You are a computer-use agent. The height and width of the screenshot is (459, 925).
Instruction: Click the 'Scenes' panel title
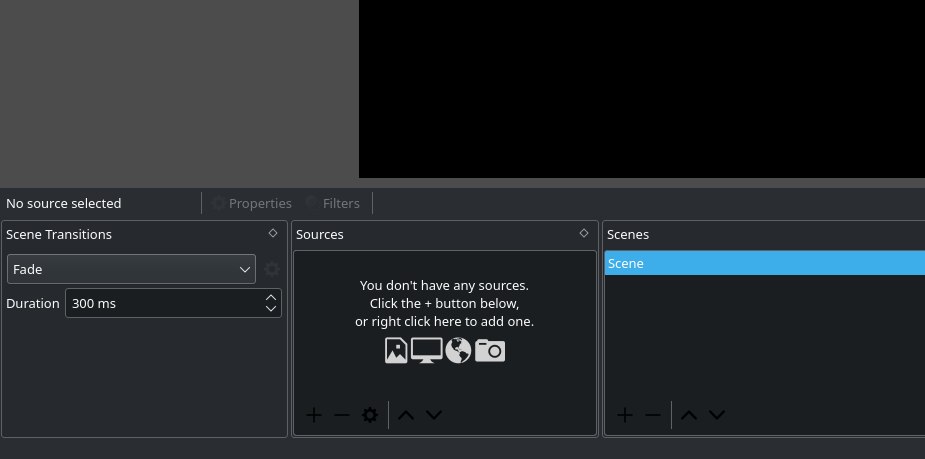[628, 234]
